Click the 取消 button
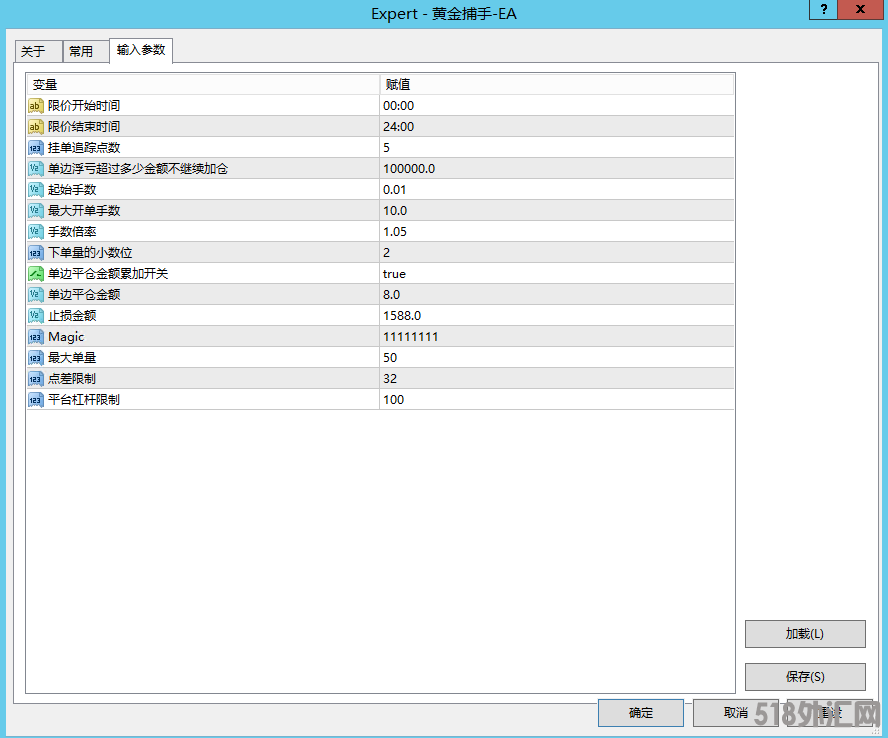 (x=735, y=713)
